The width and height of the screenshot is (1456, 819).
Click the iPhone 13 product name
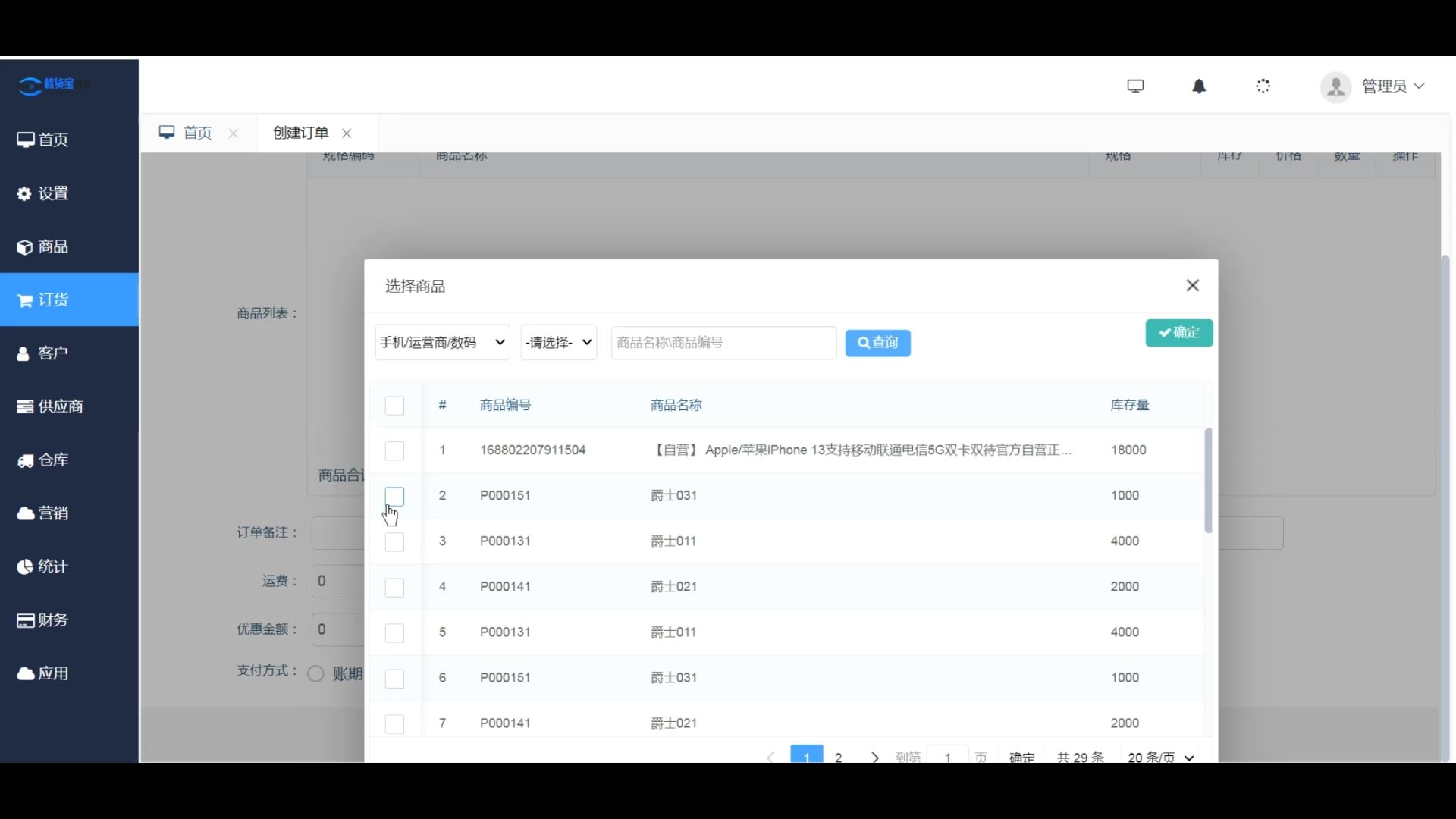click(861, 450)
